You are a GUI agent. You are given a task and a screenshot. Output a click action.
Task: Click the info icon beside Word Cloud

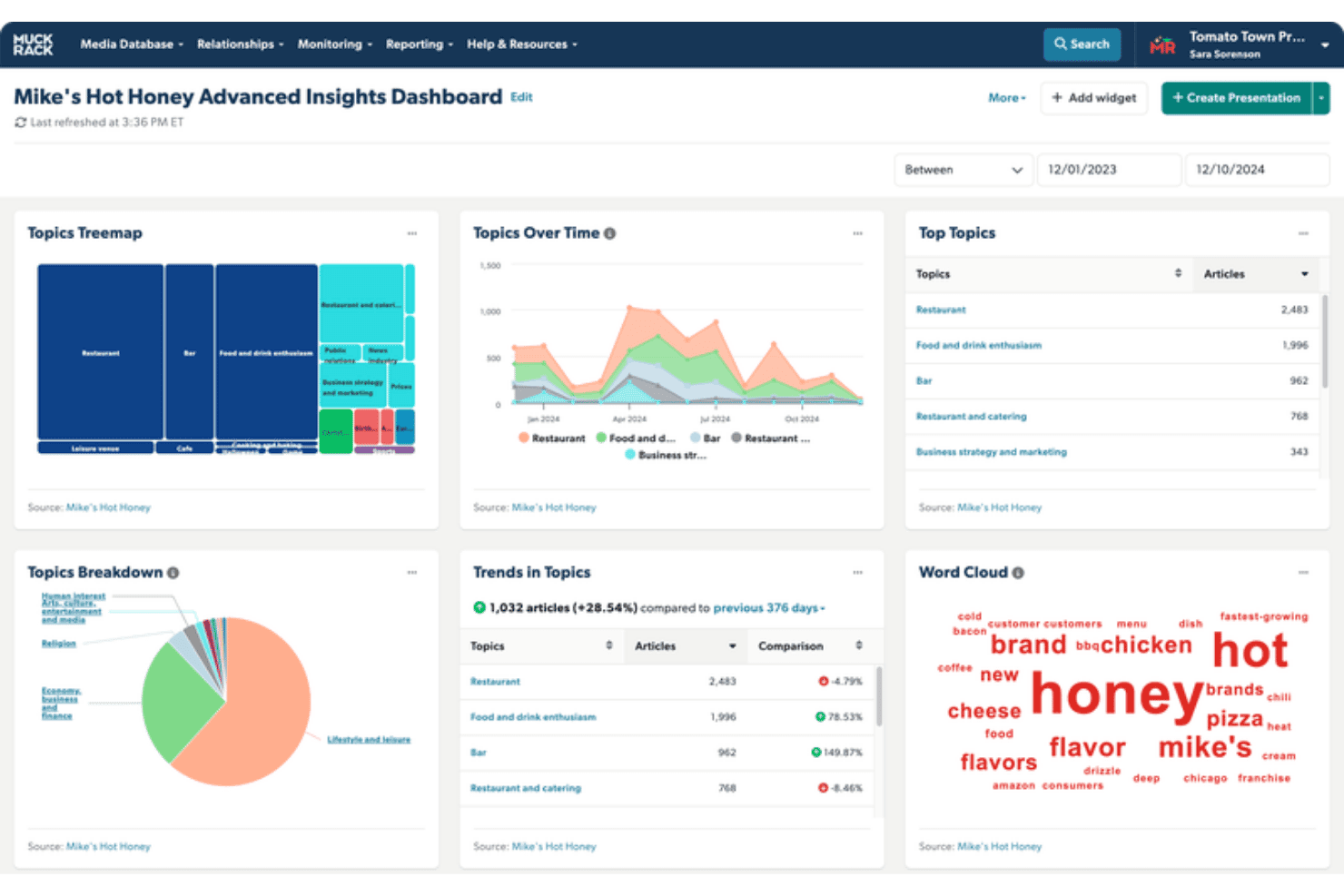click(1018, 573)
